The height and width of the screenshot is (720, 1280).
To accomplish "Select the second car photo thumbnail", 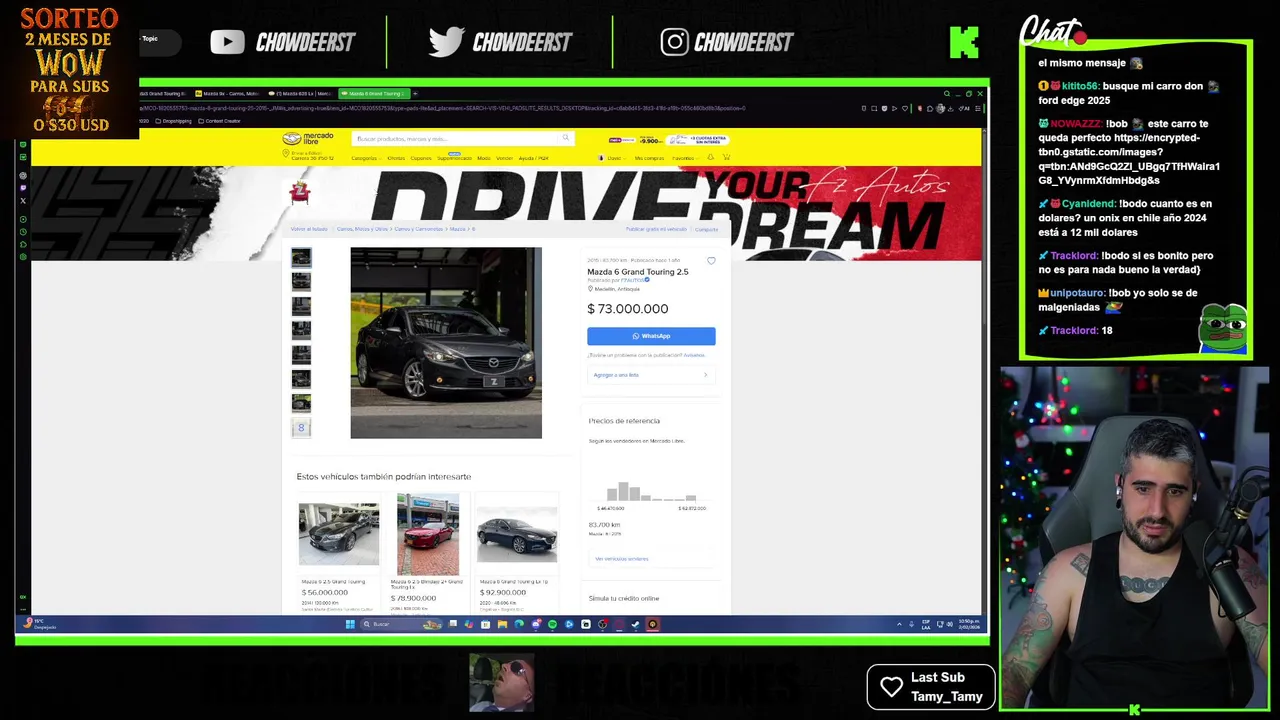I will tap(301, 282).
